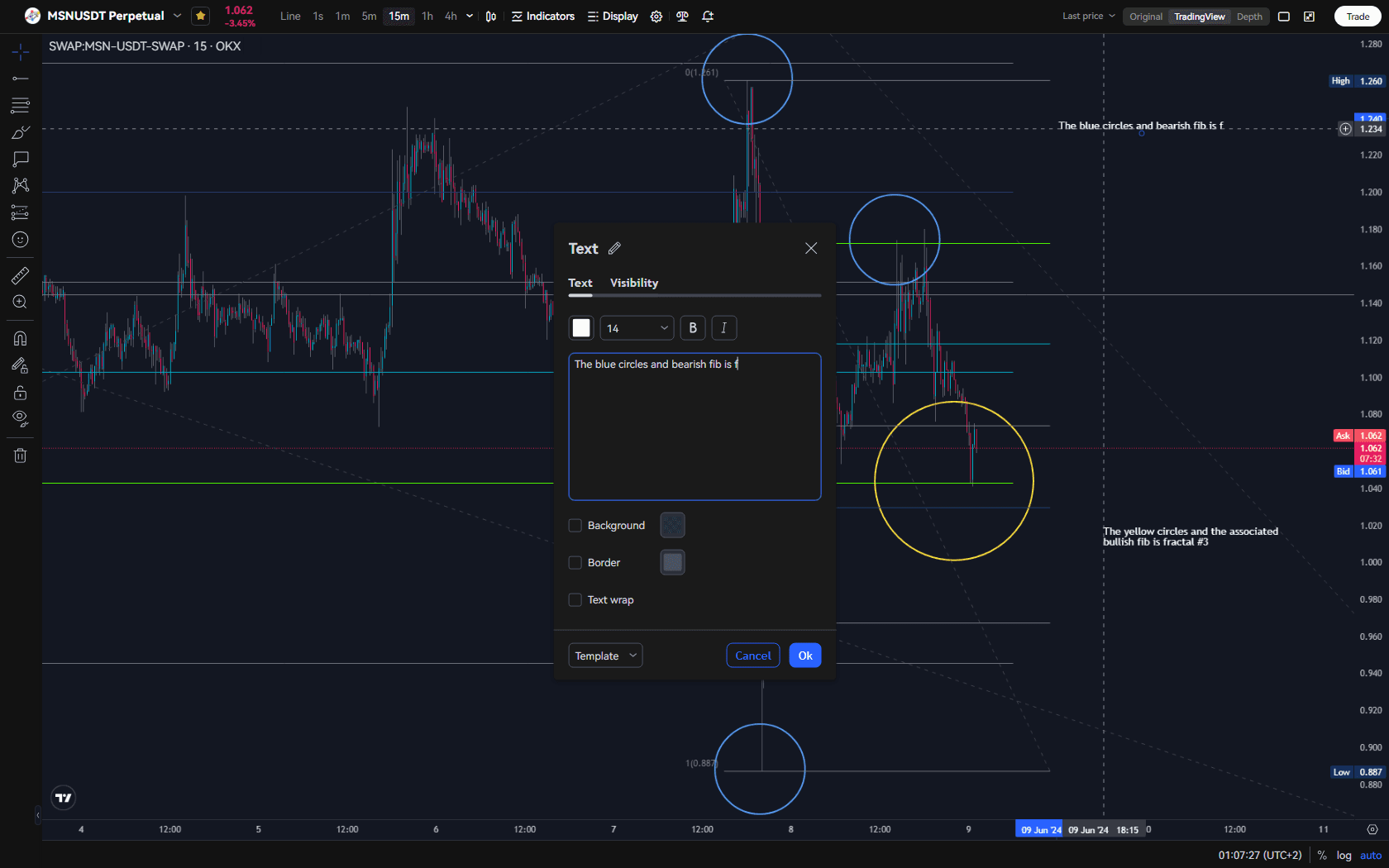Select the Depth chart view
The height and width of the screenshot is (868, 1389).
click(1249, 17)
